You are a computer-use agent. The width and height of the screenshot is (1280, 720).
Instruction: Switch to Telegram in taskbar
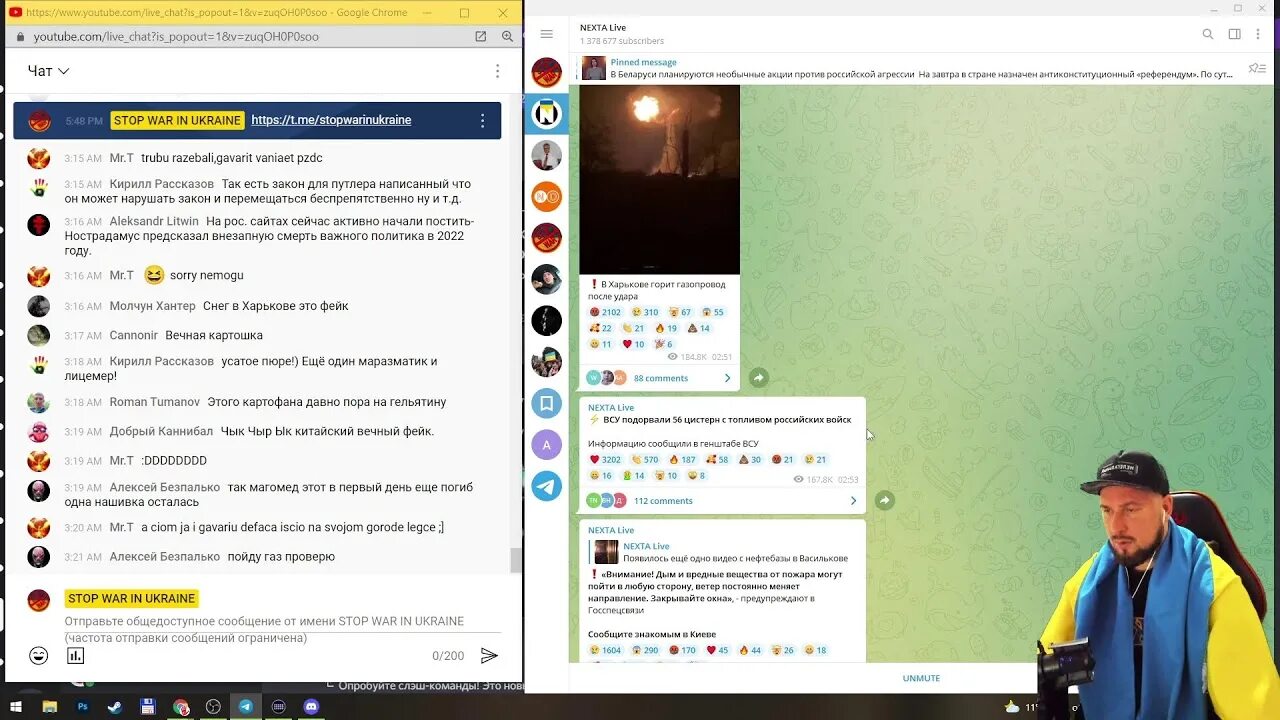[246, 707]
